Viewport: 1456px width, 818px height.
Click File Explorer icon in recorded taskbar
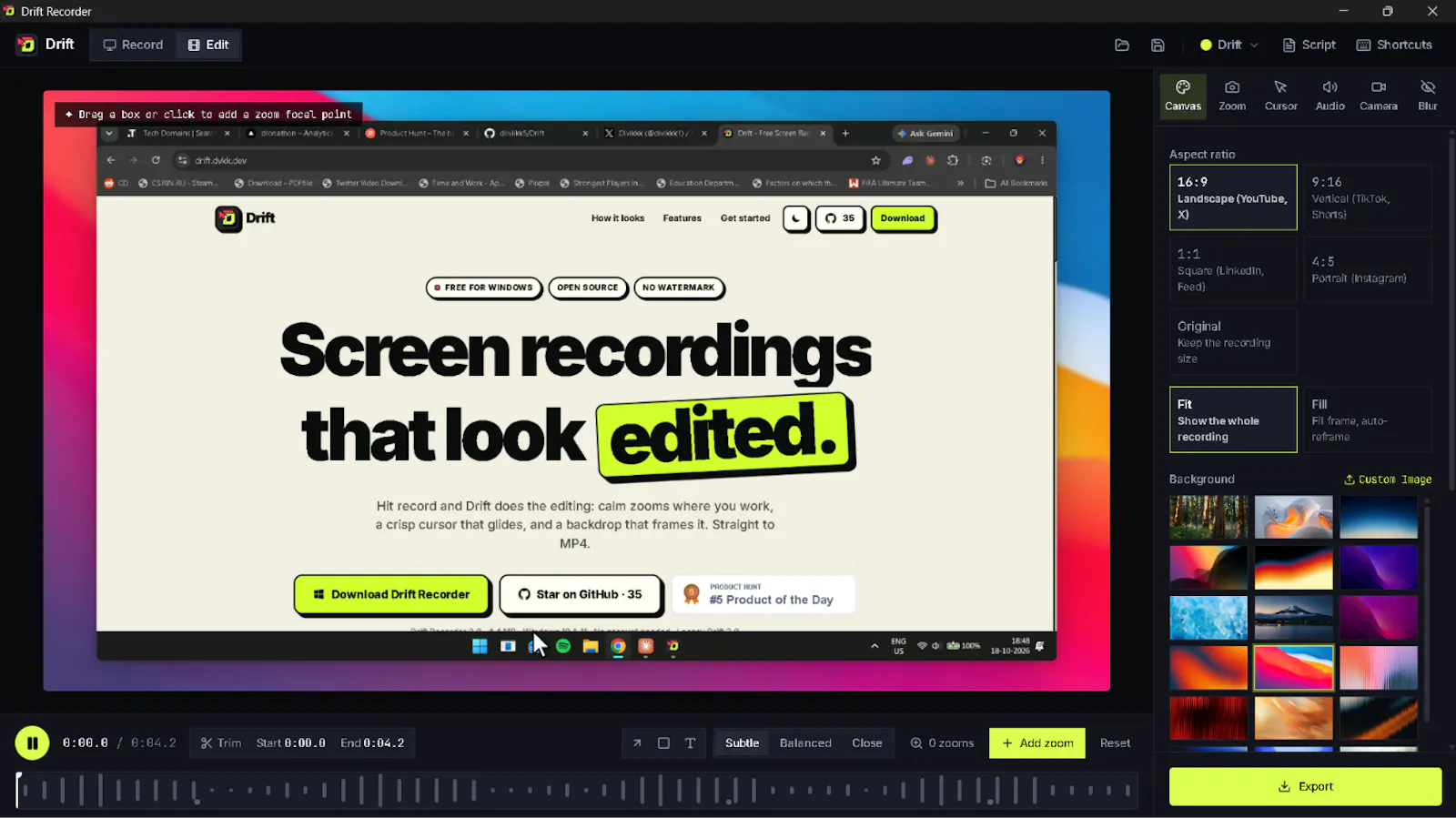591,646
